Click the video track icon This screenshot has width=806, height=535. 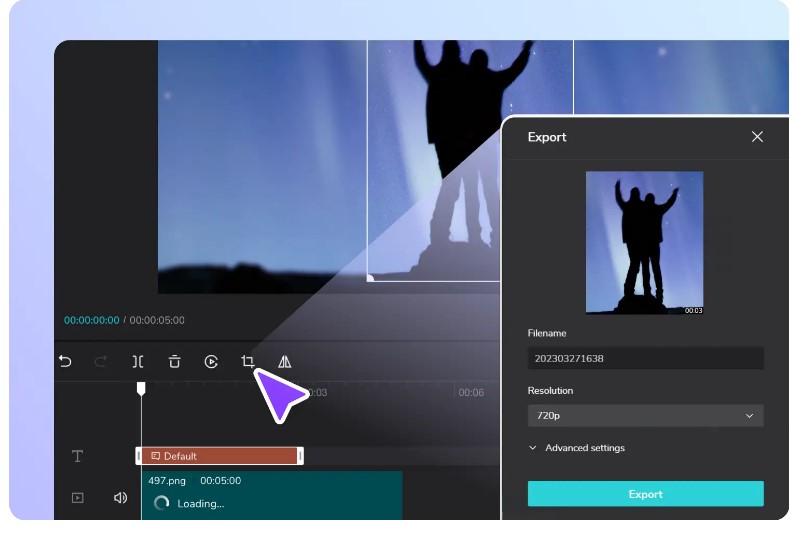[x=78, y=497]
